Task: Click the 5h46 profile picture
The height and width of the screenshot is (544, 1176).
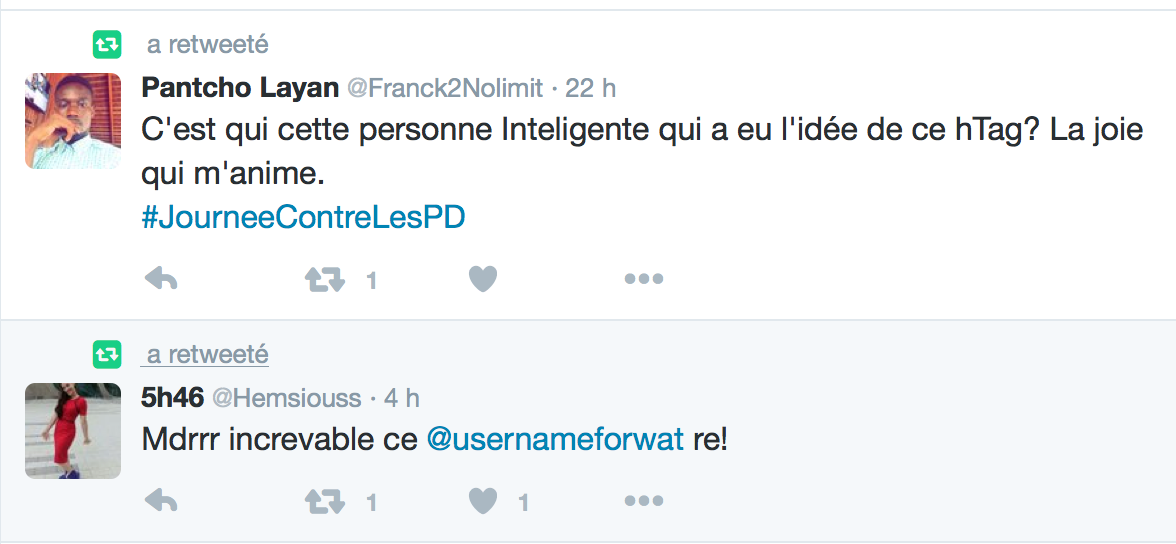Action: point(72,430)
